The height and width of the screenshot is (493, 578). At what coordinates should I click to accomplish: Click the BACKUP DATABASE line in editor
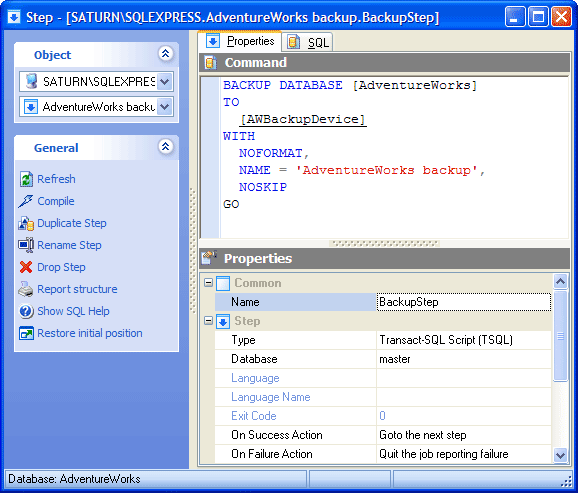click(350, 85)
